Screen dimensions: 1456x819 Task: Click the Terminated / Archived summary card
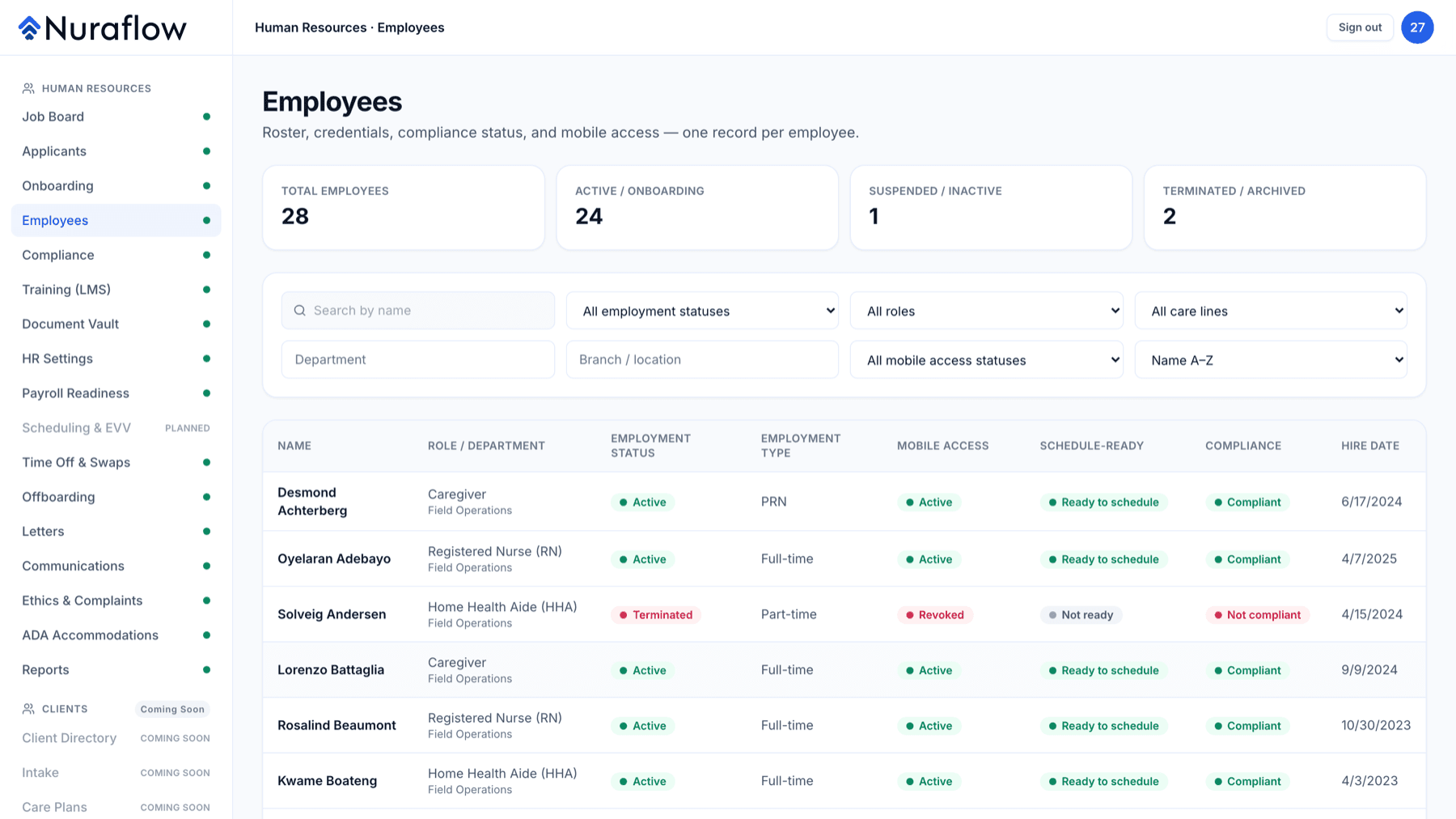click(x=1285, y=208)
